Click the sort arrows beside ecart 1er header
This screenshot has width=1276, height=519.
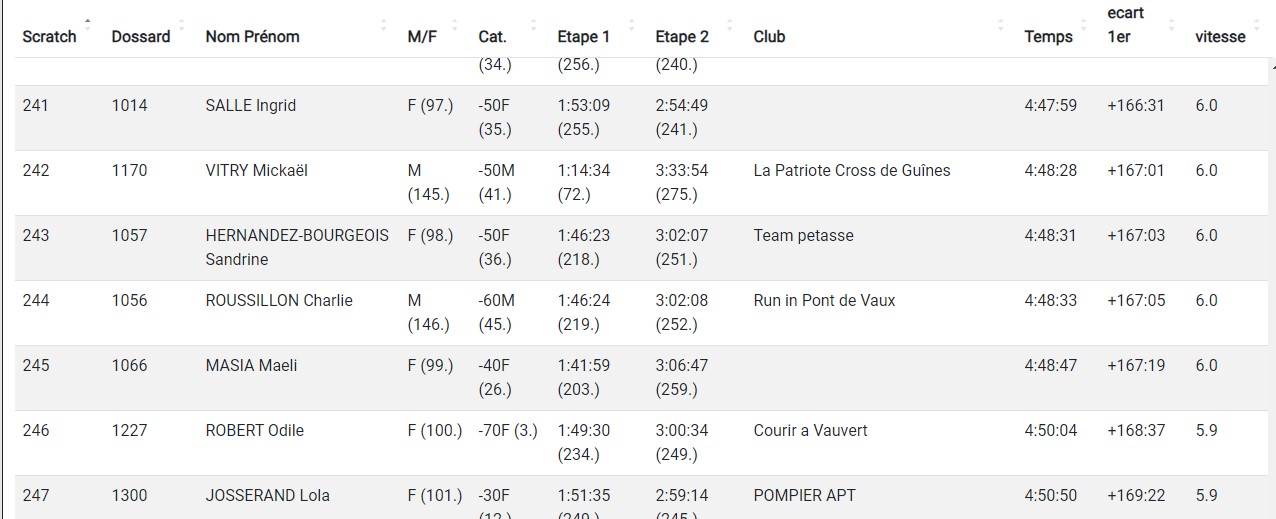1171,24
